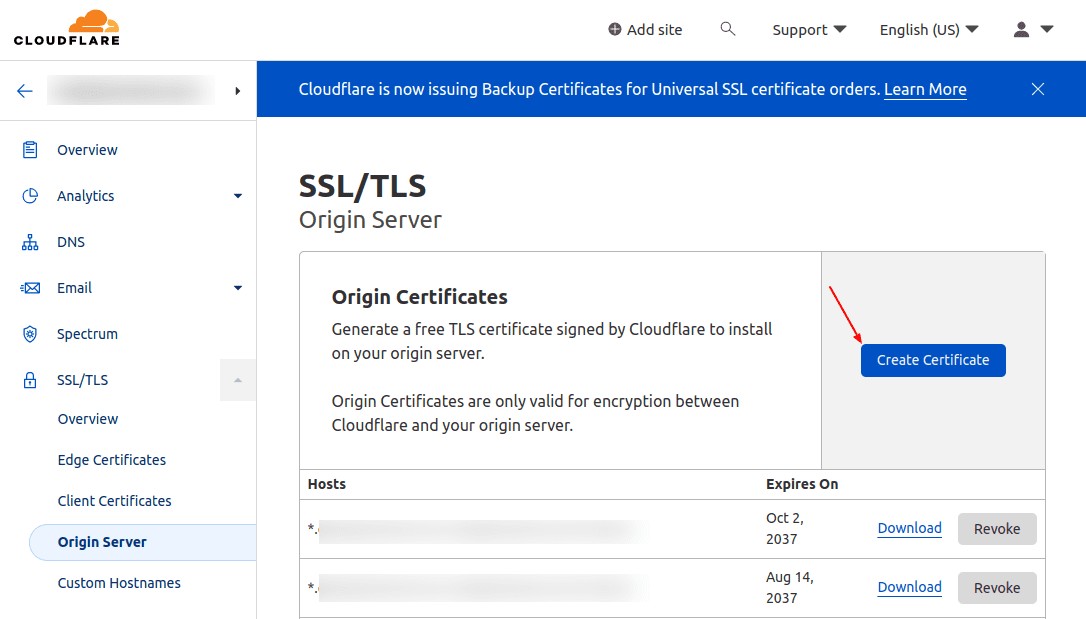Select the Analytics sidebar icon
The height and width of the screenshot is (619, 1086).
[31, 195]
